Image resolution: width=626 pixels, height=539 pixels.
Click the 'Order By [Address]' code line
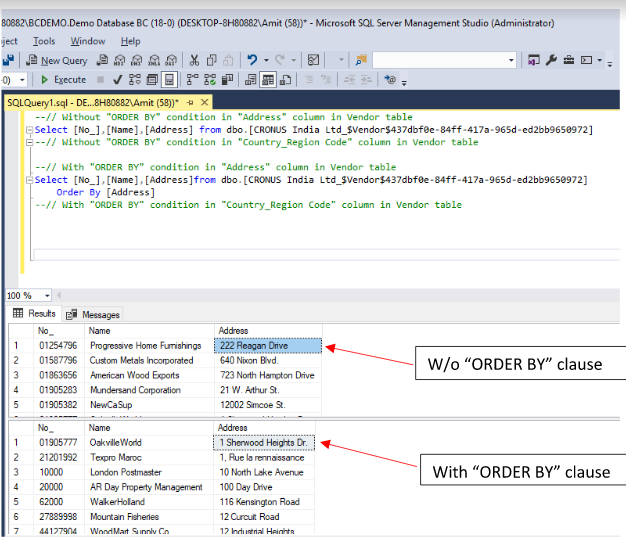coord(105,192)
